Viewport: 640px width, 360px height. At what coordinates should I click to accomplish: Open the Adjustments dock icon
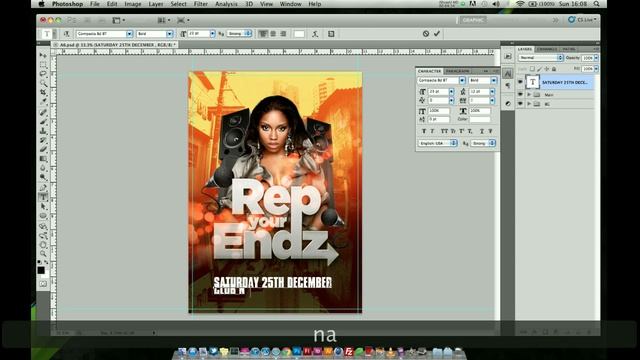tap(507, 104)
